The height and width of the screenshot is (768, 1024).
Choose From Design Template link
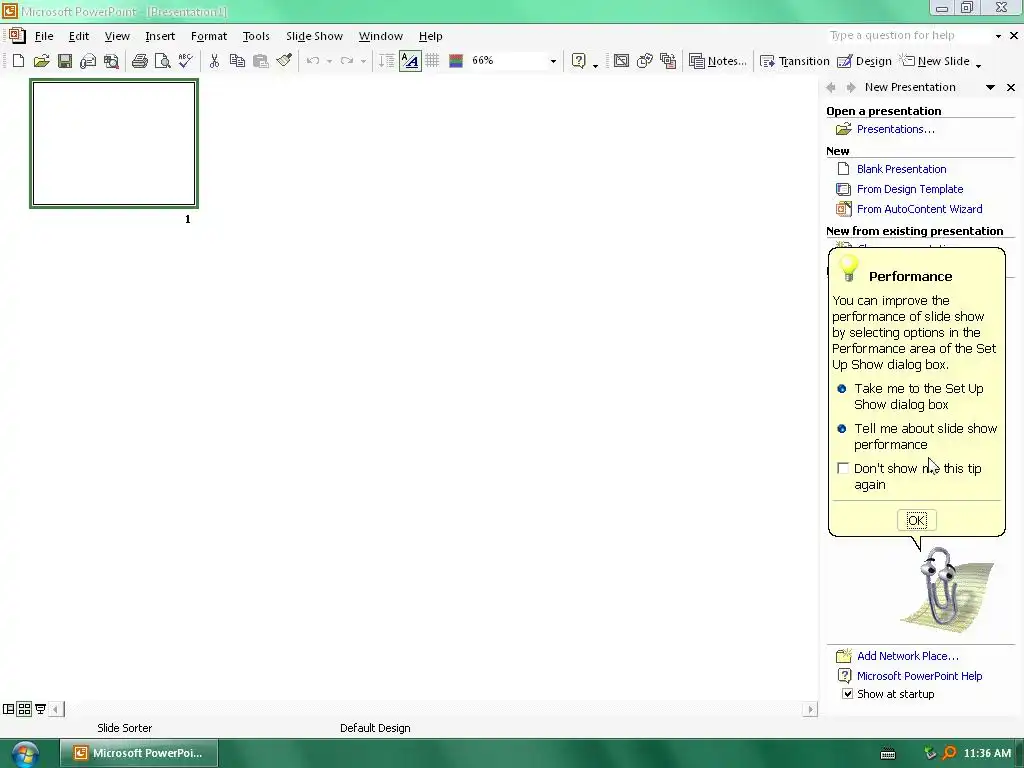(x=910, y=189)
